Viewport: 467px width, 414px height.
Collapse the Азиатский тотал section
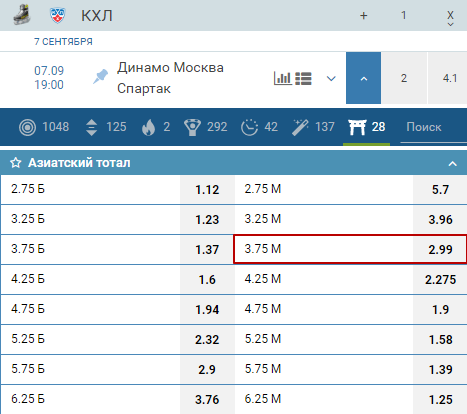452,163
